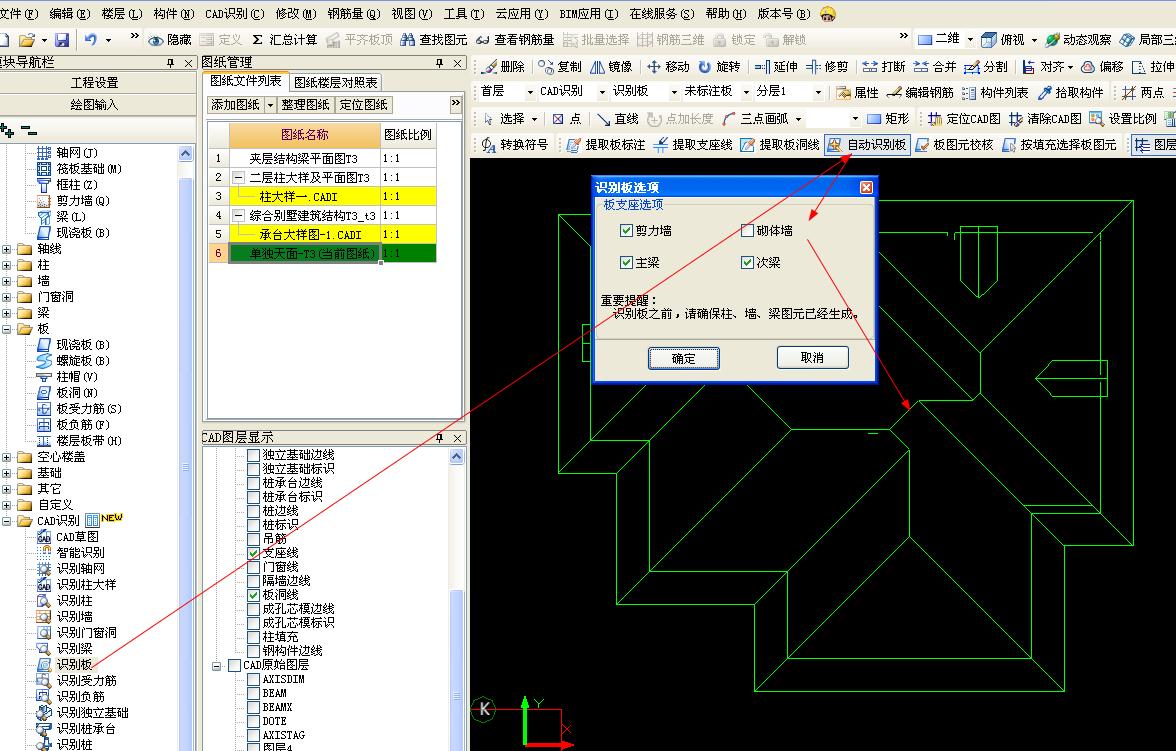Click 取消 to cancel dialog
This screenshot has width=1176, height=751.
812,358
